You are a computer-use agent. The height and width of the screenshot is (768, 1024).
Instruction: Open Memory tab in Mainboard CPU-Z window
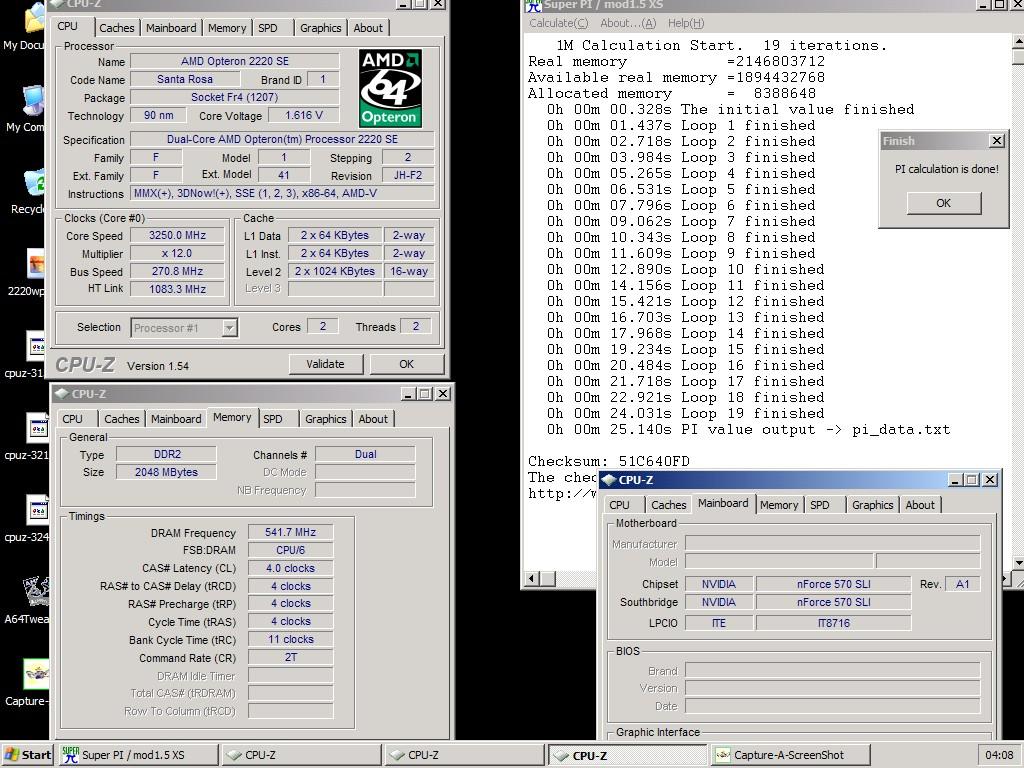click(779, 505)
